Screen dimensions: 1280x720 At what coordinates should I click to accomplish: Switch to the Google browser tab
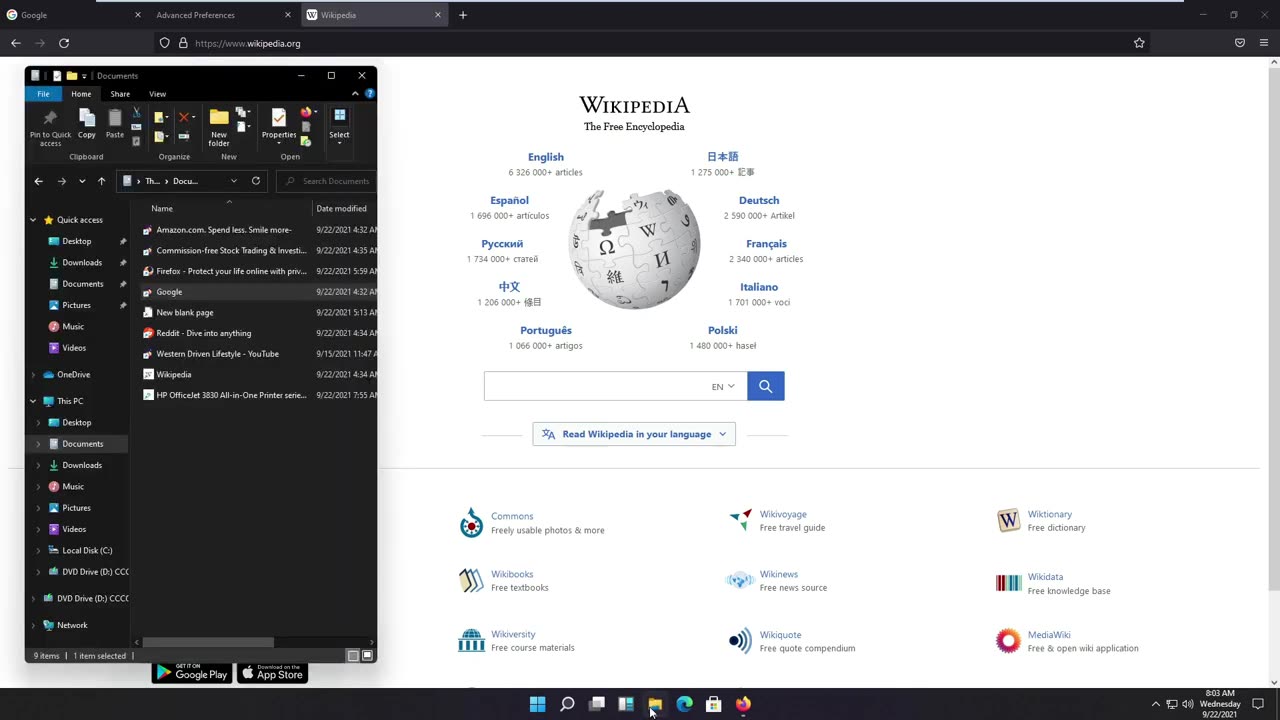[x=73, y=15]
